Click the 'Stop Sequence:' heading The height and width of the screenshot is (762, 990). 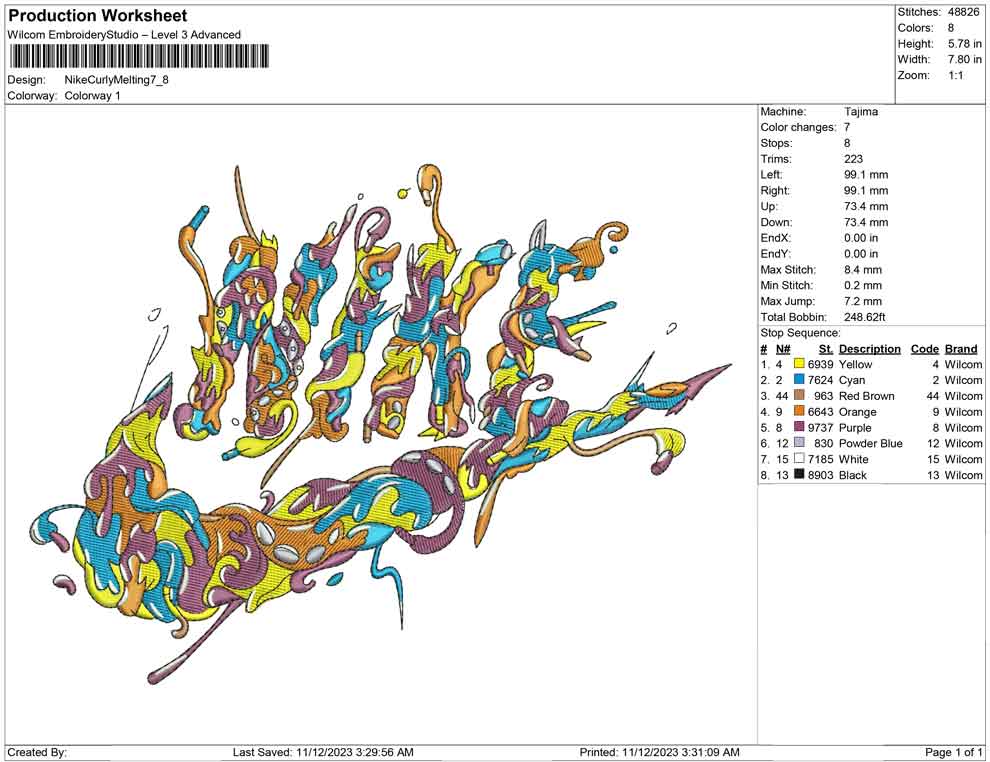coord(801,333)
